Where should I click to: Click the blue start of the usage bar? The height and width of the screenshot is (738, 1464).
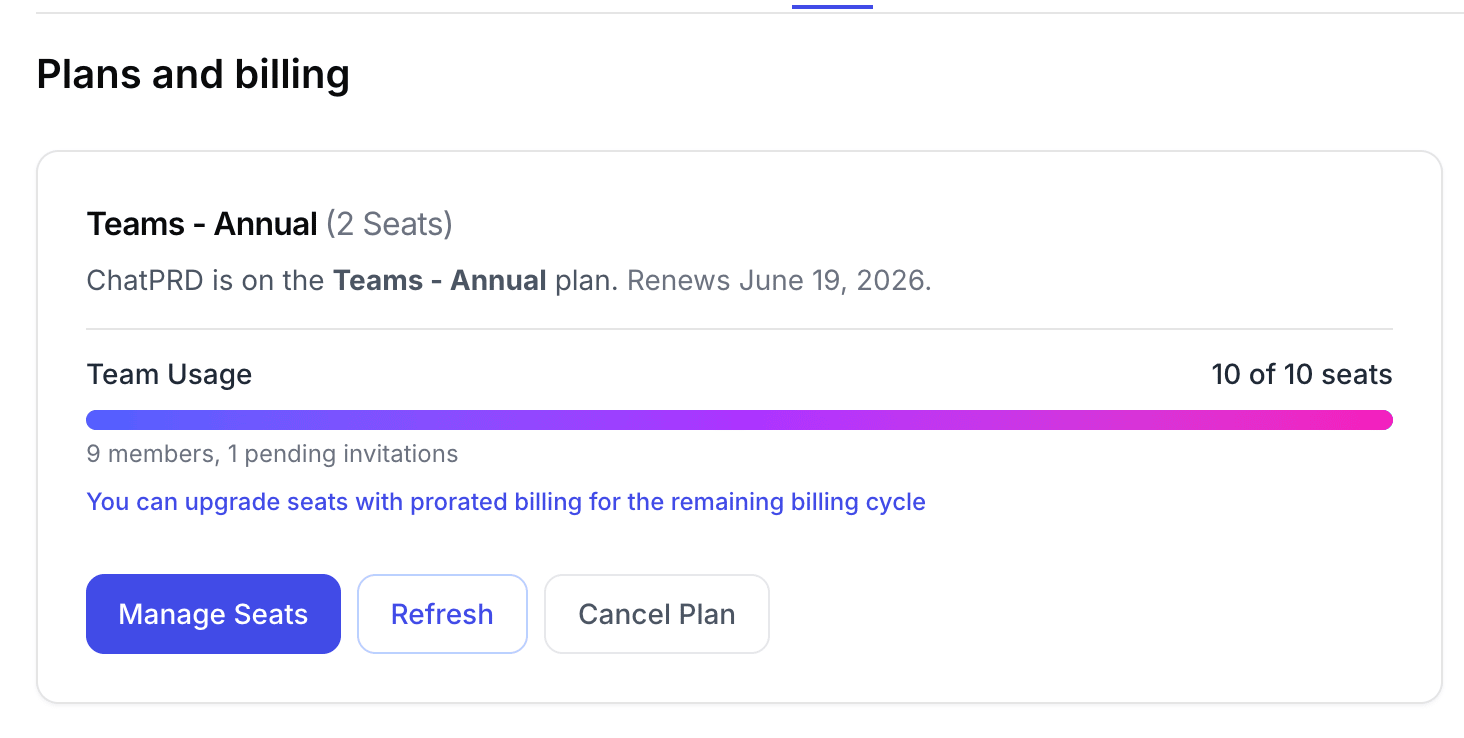pyautogui.click(x=110, y=420)
